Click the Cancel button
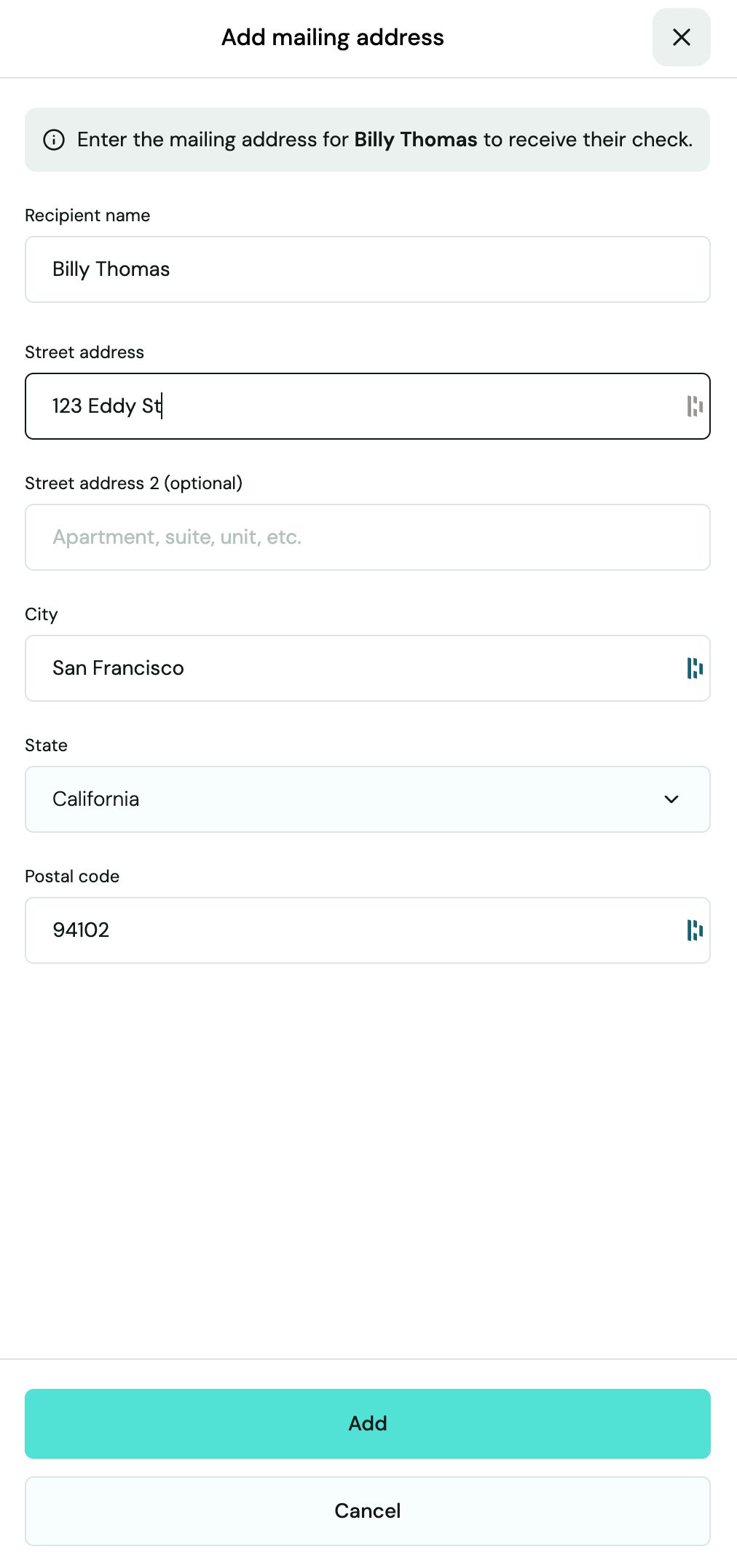The width and height of the screenshot is (737, 1568). 368,1511
